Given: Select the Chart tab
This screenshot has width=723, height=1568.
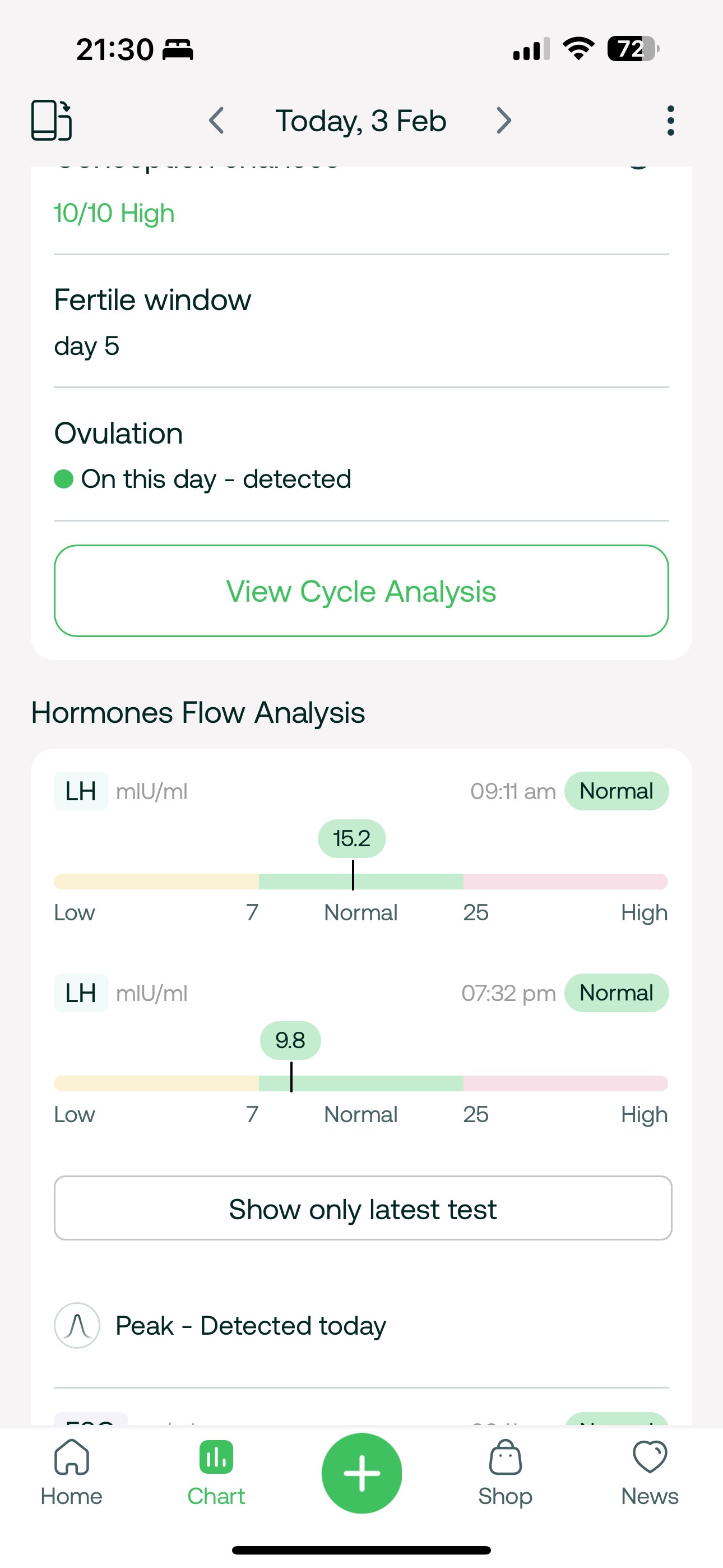Looking at the screenshot, I should (216, 1473).
